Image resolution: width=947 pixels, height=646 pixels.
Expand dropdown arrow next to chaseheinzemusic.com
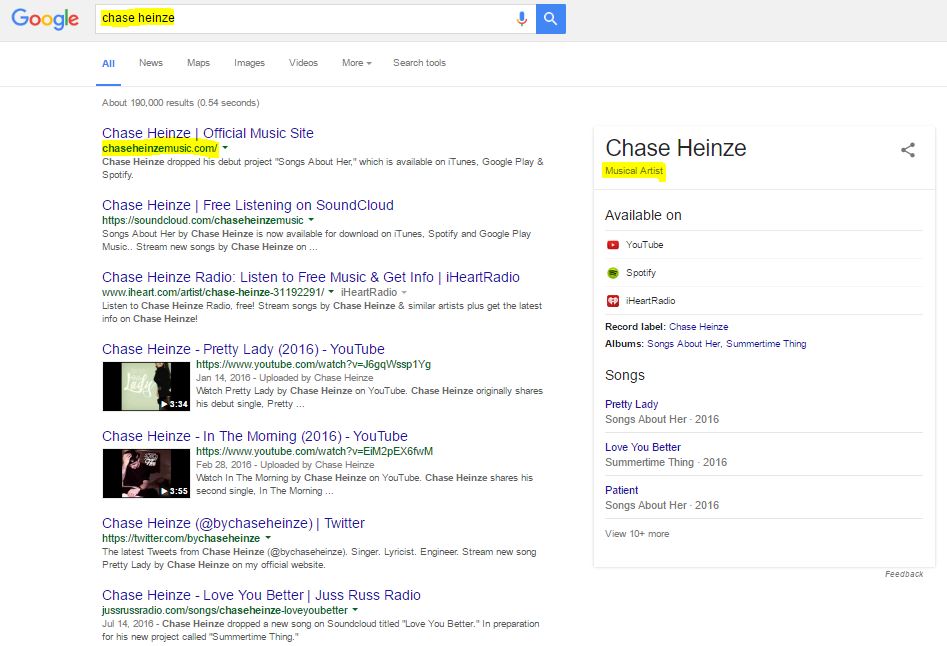pyautogui.click(x=225, y=148)
